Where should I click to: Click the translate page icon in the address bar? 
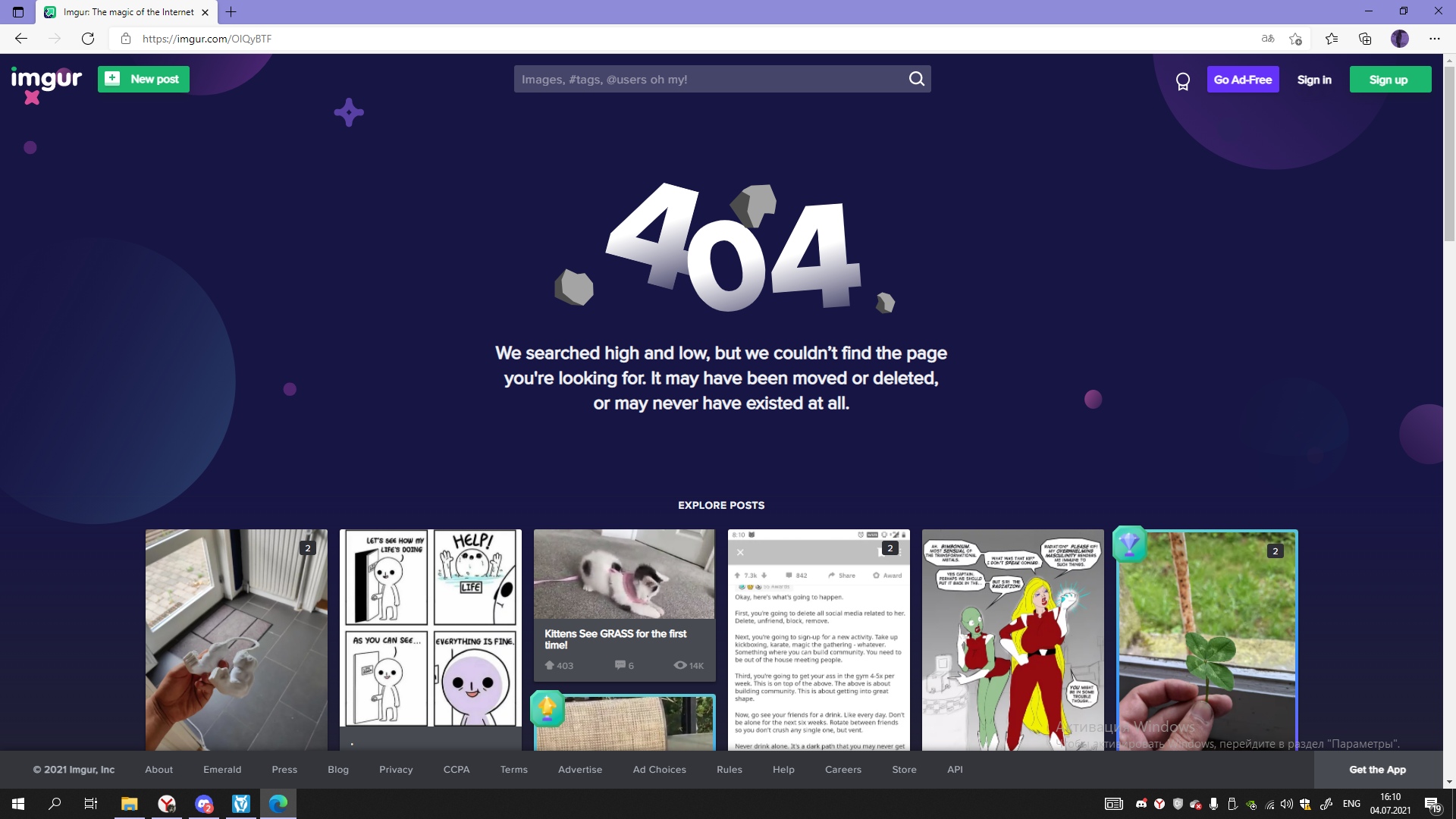1267,39
